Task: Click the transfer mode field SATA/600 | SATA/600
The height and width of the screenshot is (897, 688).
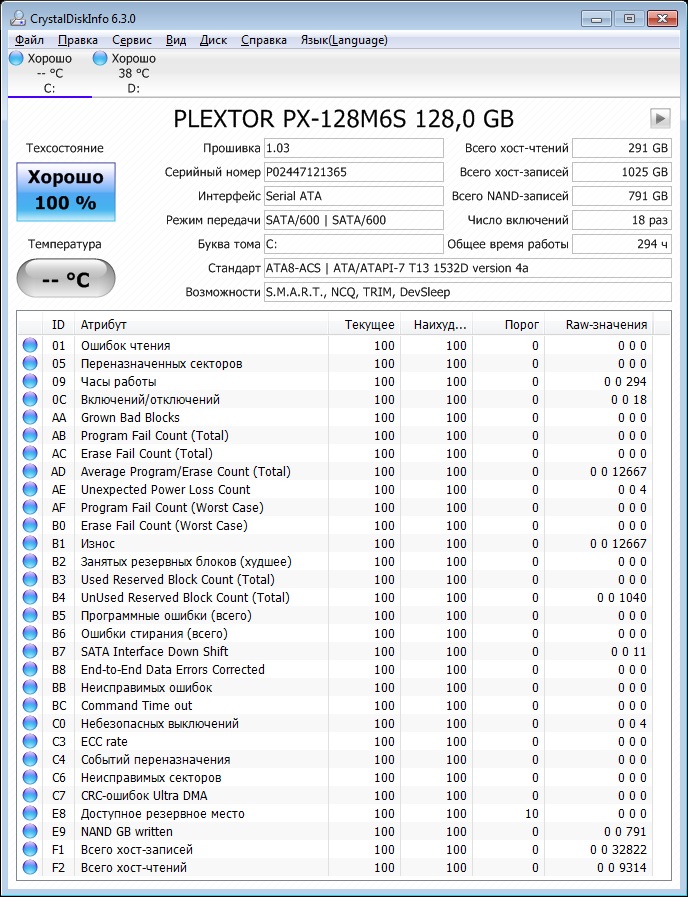Action: click(353, 220)
